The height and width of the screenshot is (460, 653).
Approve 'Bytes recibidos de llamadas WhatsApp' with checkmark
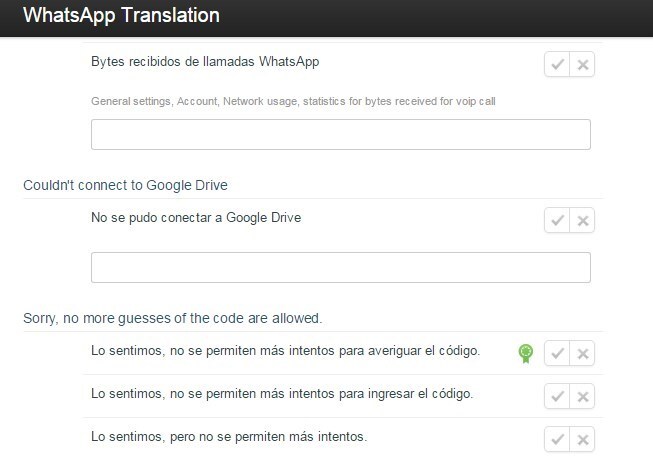point(557,65)
